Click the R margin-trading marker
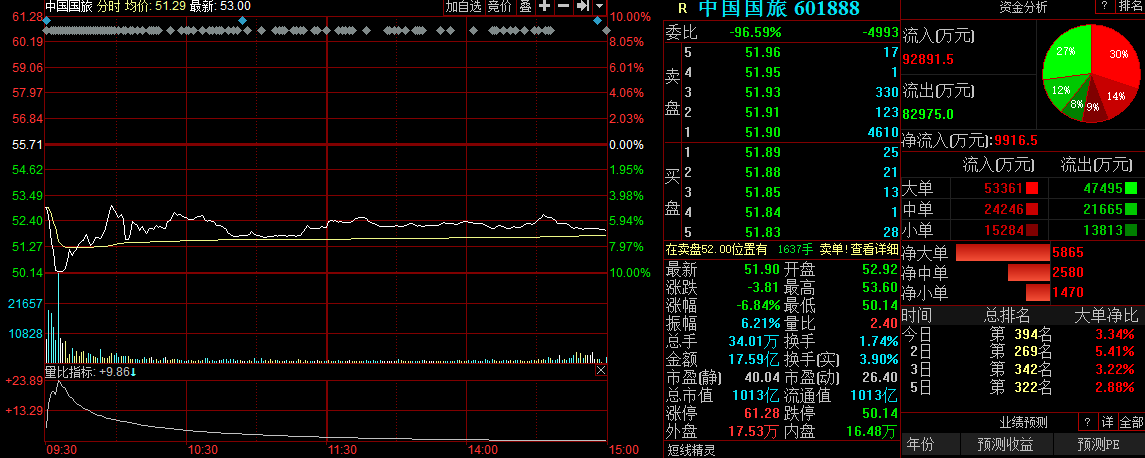 click(x=683, y=9)
